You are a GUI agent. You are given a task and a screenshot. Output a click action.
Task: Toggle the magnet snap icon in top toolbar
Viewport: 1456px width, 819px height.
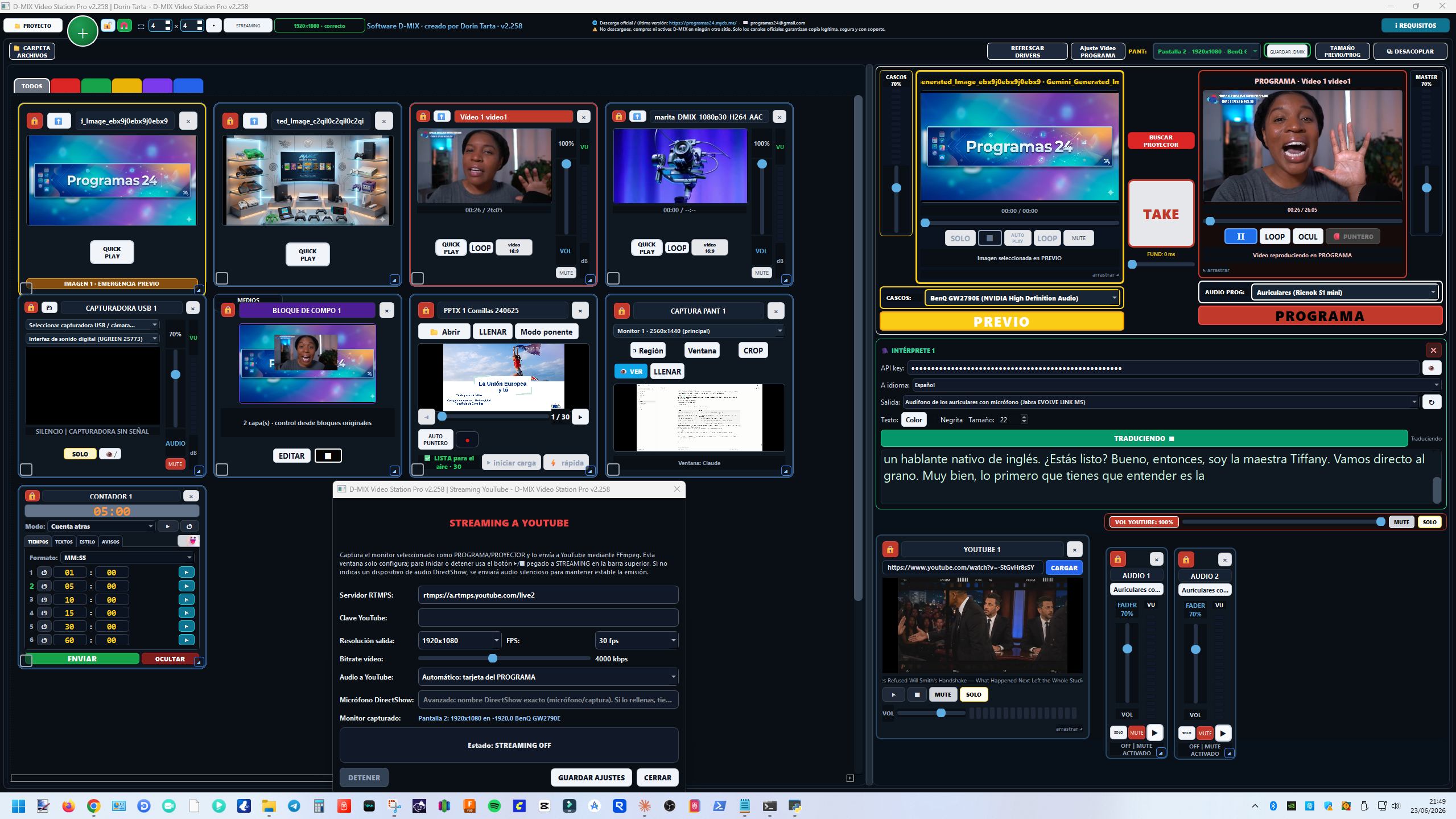(125, 26)
